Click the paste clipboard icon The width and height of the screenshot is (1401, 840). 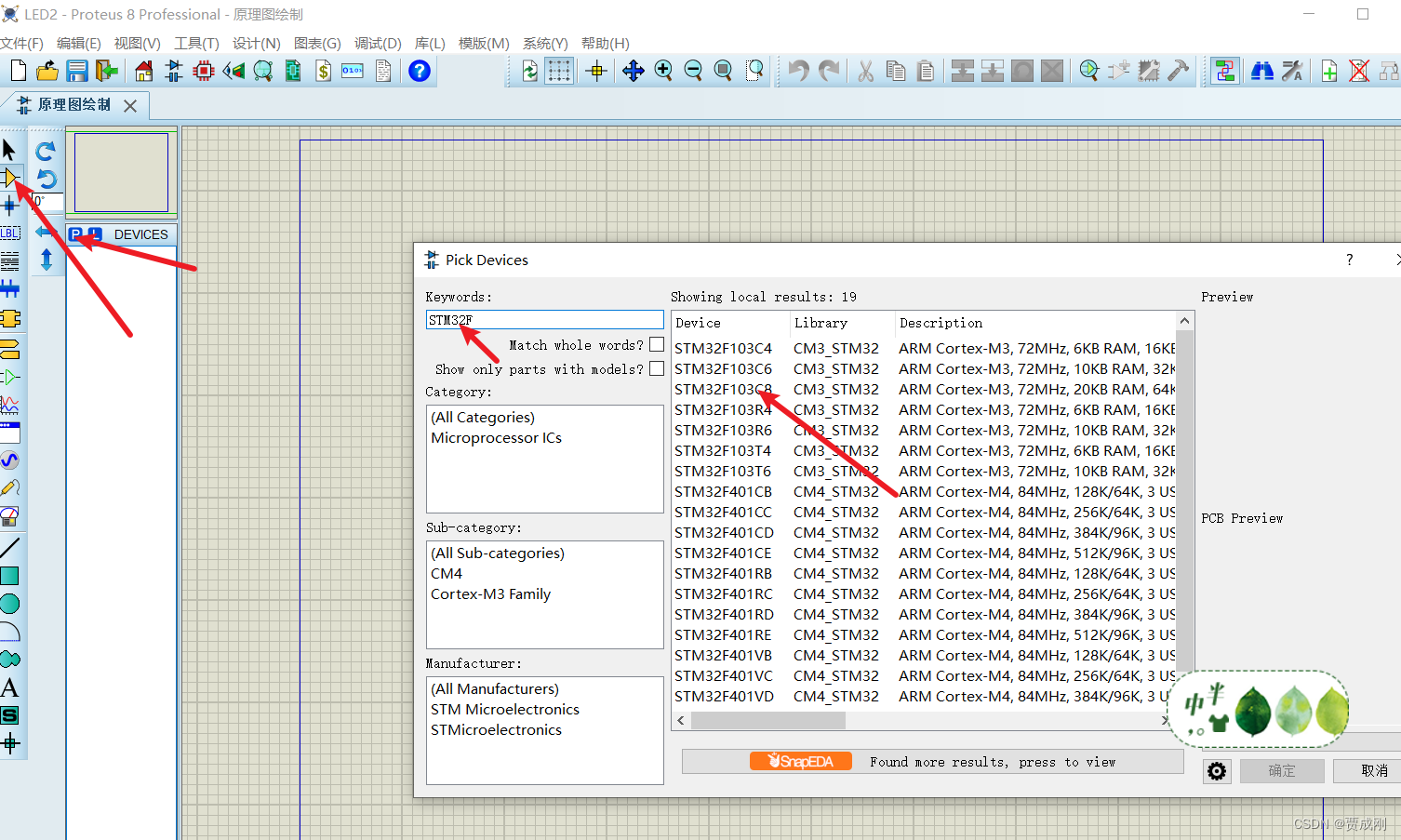tap(926, 71)
